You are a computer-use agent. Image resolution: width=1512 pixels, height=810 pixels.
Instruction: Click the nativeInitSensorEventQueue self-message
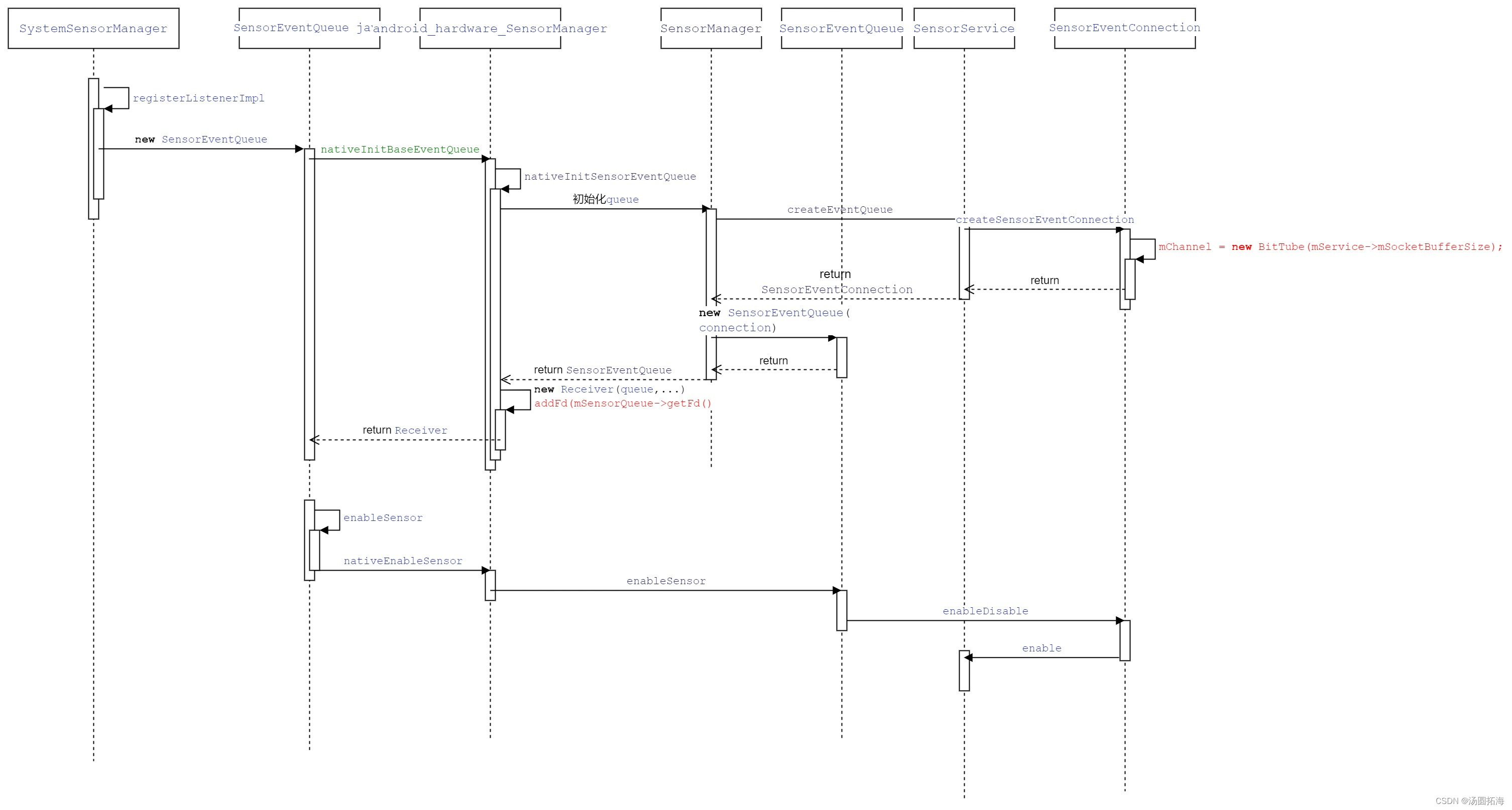click(611, 176)
